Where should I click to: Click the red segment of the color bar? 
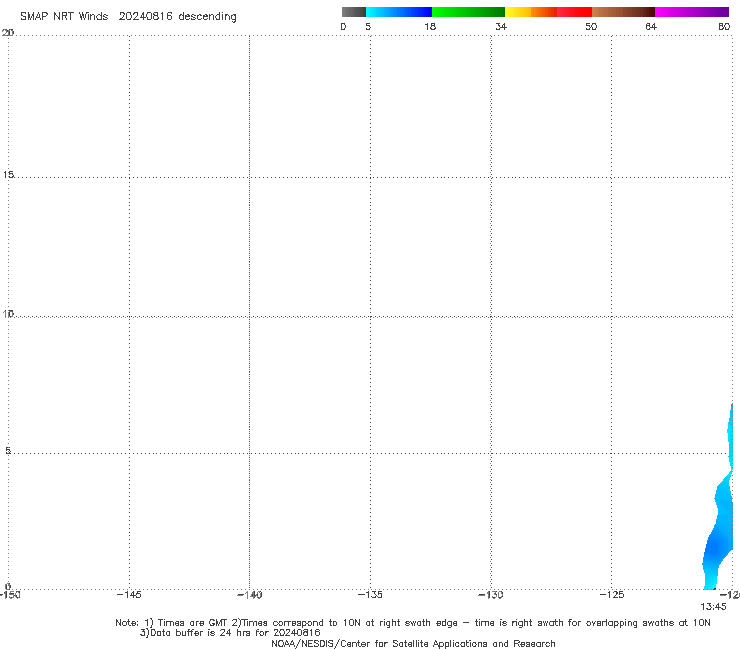click(574, 12)
